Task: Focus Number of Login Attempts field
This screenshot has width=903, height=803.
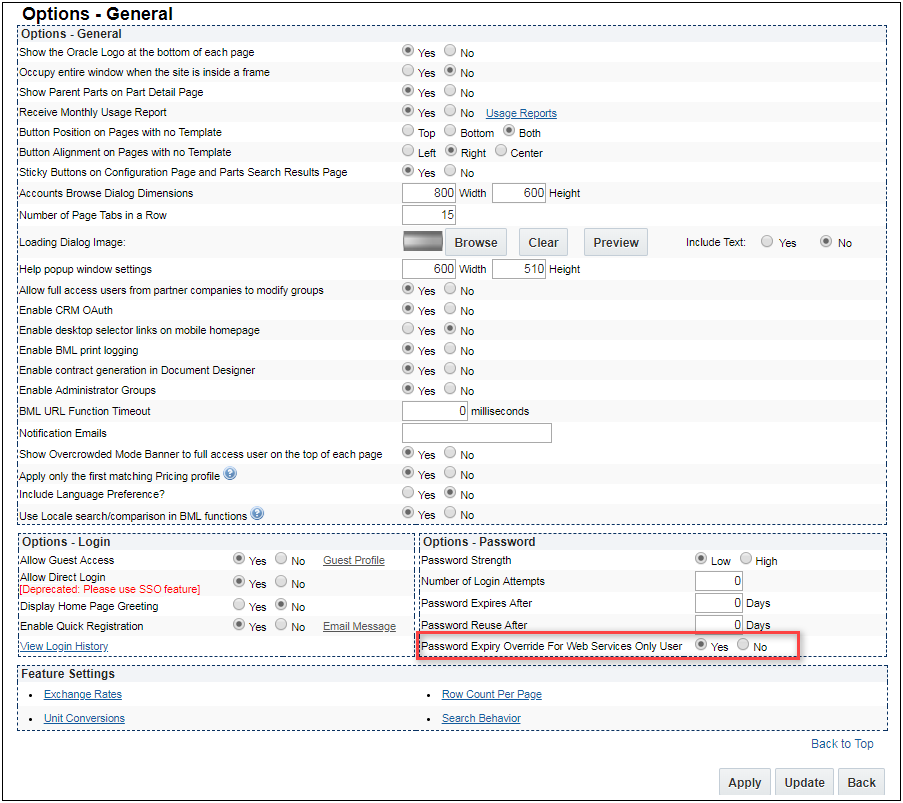Action: (x=719, y=581)
